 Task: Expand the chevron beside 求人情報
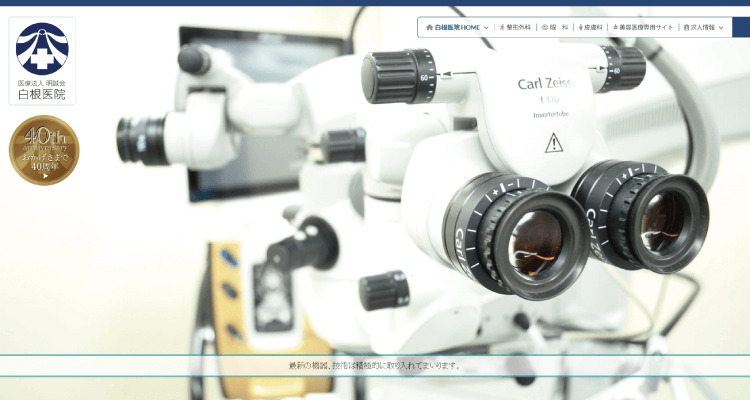(721, 28)
